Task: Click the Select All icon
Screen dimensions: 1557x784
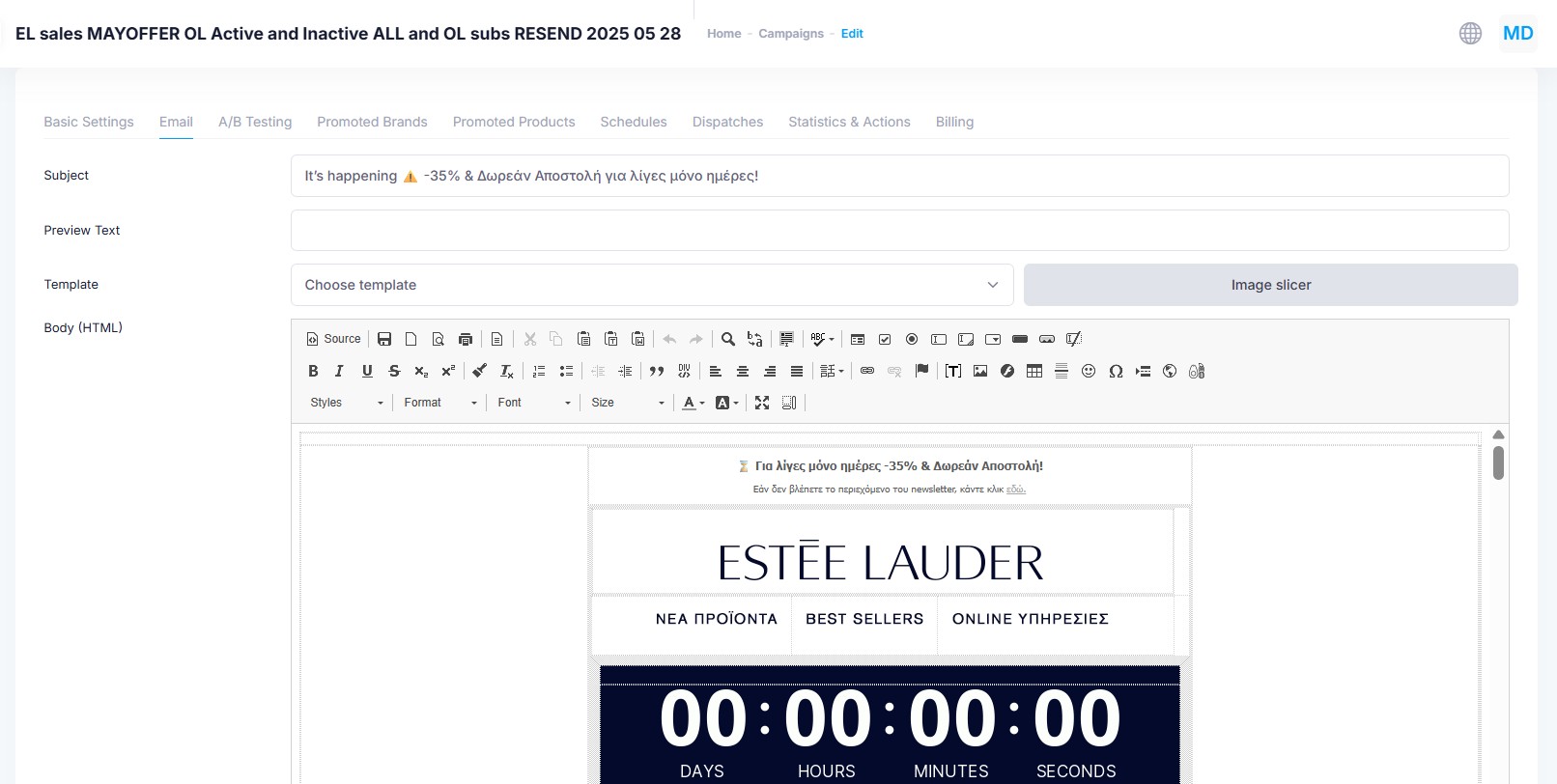Action: [786, 339]
